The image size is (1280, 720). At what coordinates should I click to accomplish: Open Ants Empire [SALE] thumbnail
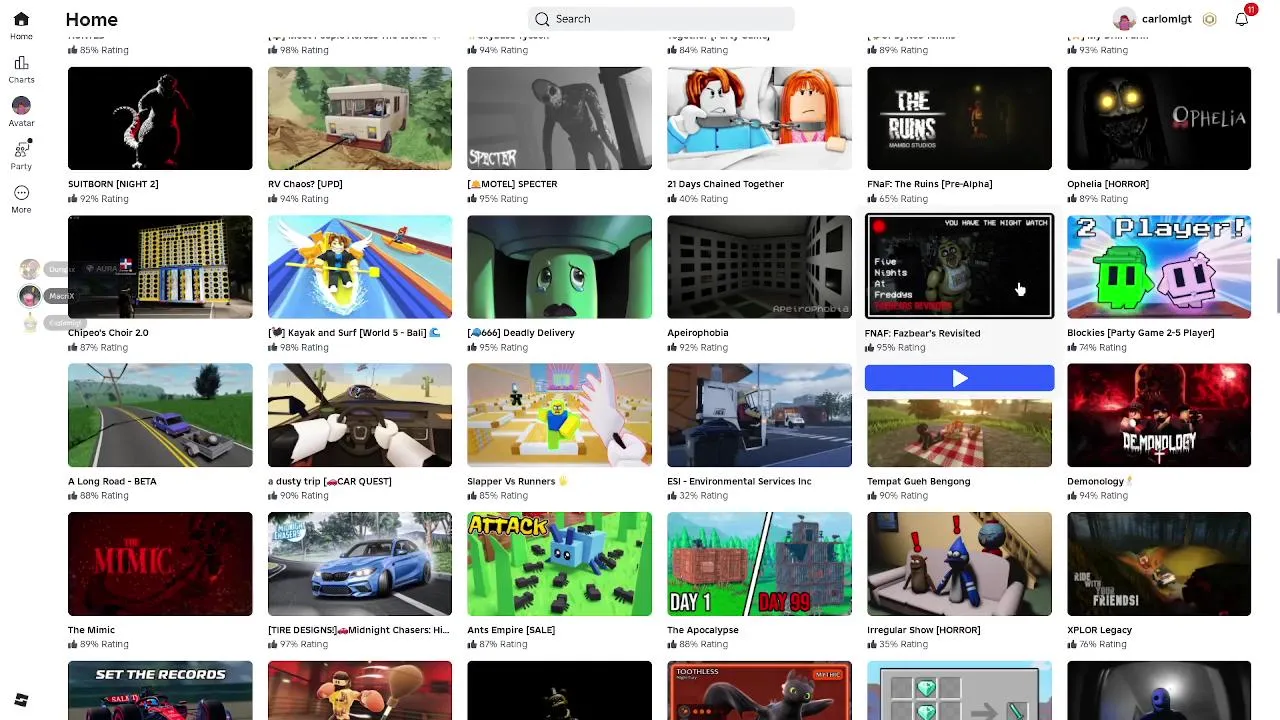pyautogui.click(x=559, y=564)
